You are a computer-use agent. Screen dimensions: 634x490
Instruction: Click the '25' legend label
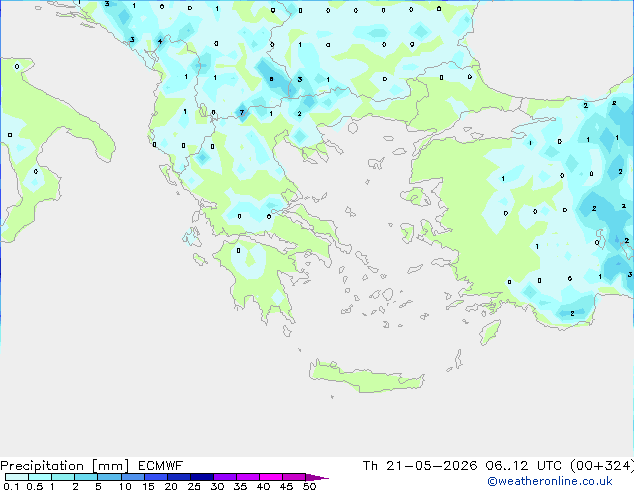[194, 486]
